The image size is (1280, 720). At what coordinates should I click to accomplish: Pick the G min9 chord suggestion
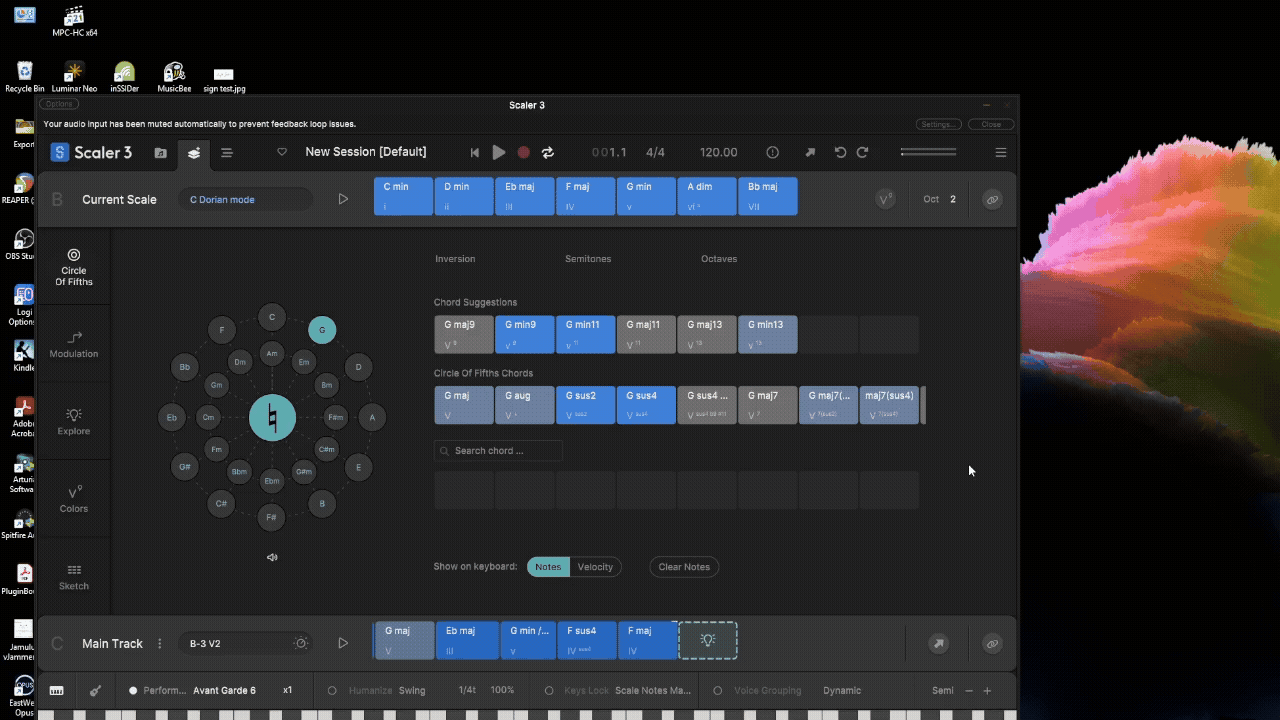click(x=525, y=334)
